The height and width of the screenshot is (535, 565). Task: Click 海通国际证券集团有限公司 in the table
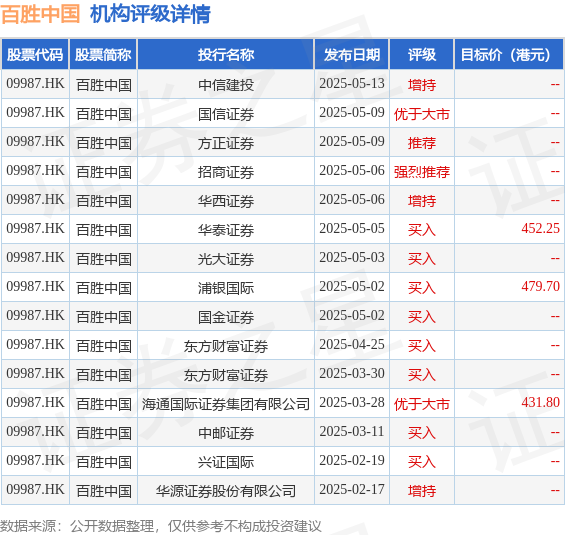[x=226, y=404]
